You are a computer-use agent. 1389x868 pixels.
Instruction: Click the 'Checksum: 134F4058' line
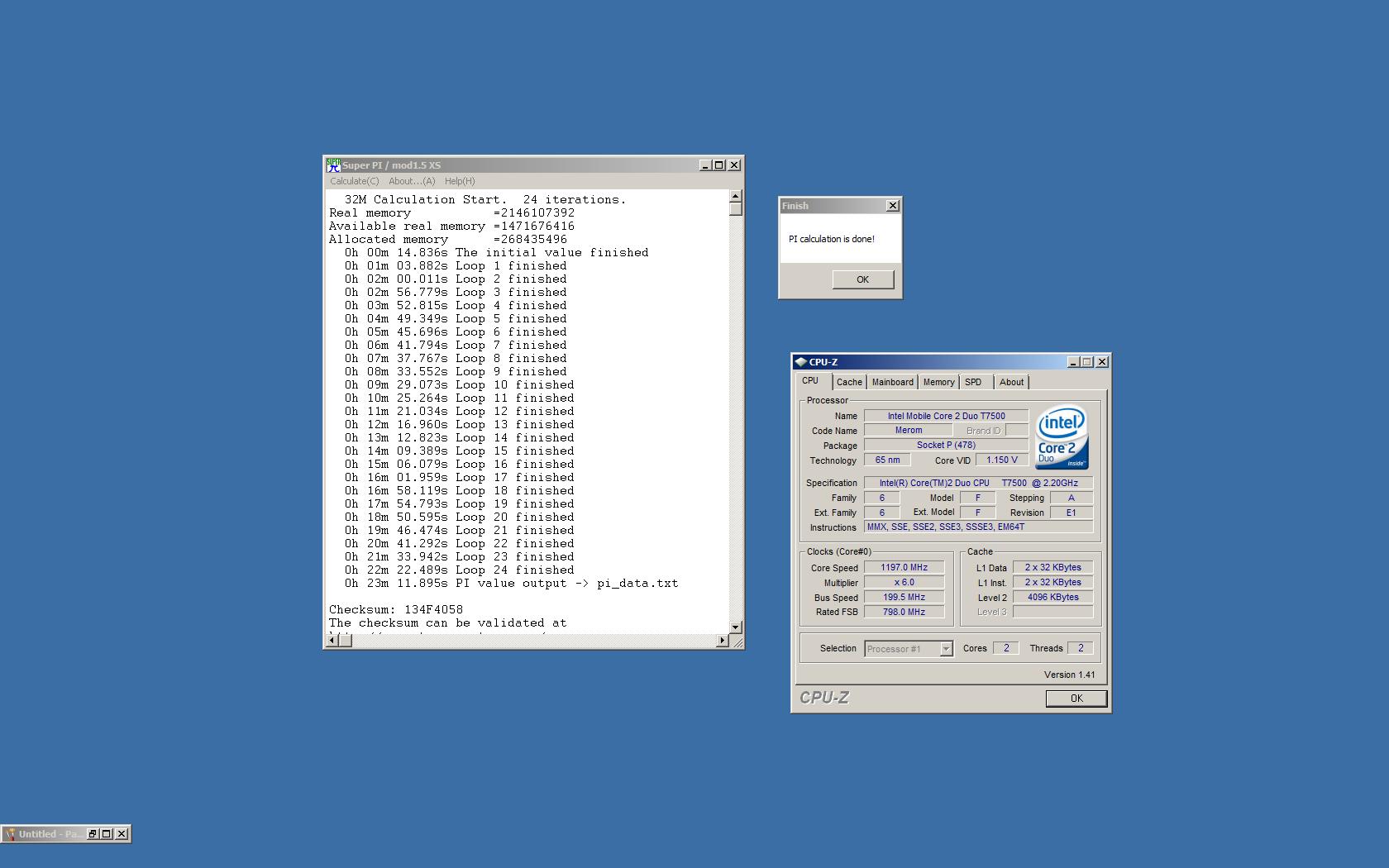(x=396, y=609)
